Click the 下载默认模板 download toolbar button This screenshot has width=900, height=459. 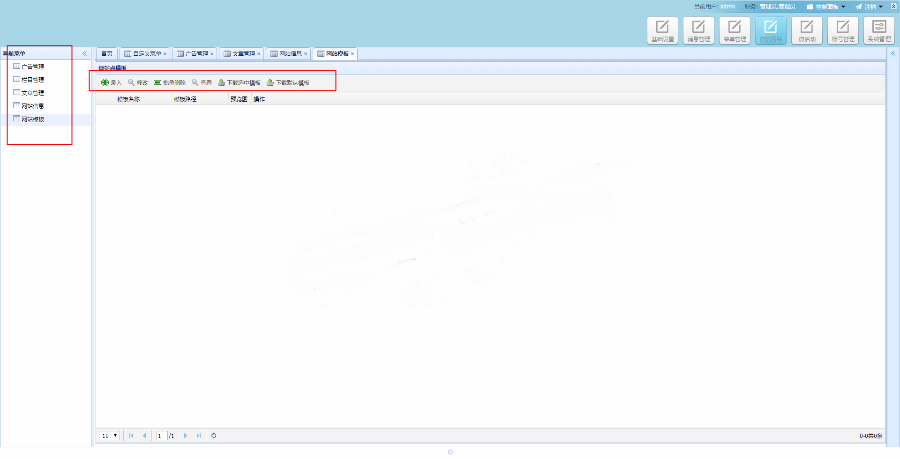pyautogui.click(x=288, y=83)
